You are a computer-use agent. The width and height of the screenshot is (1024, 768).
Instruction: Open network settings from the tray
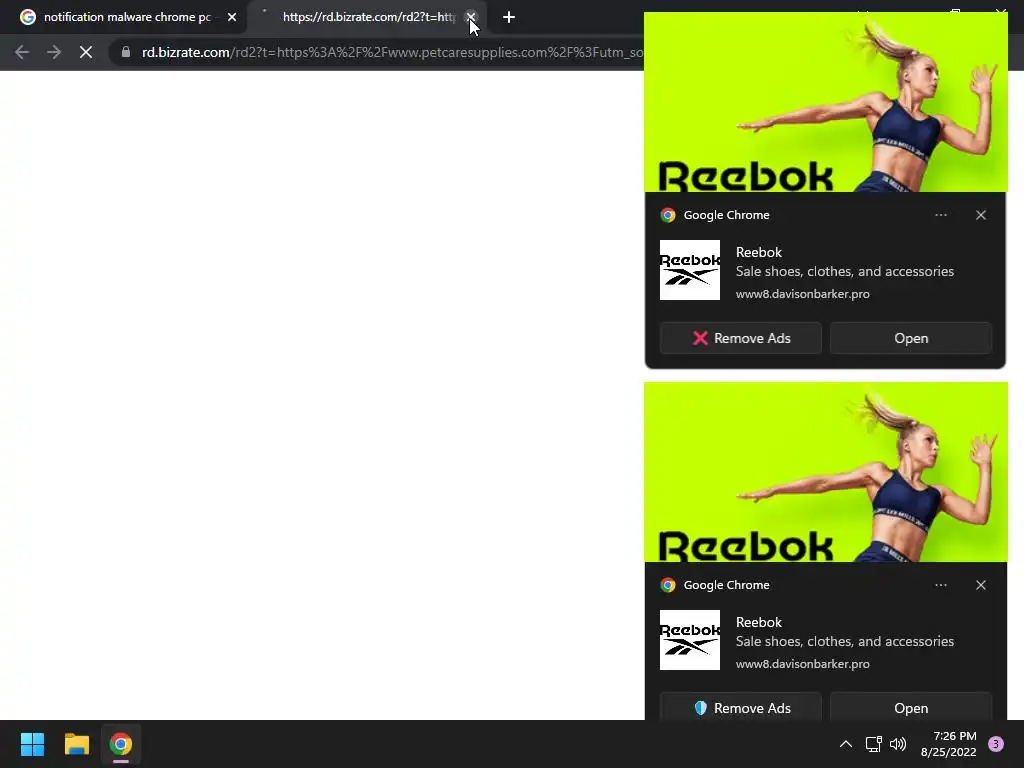873,744
